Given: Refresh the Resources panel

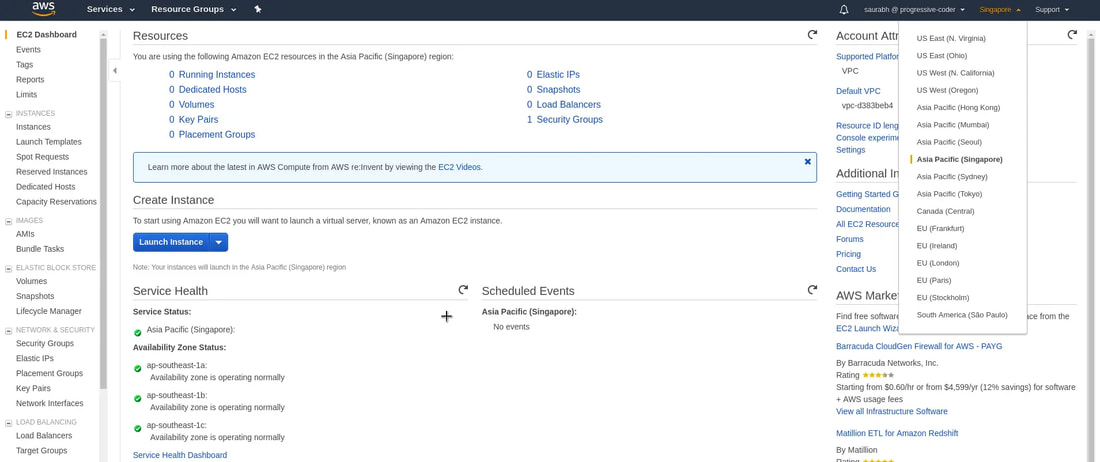Looking at the screenshot, I should pyautogui.click(x=812, y=35).
